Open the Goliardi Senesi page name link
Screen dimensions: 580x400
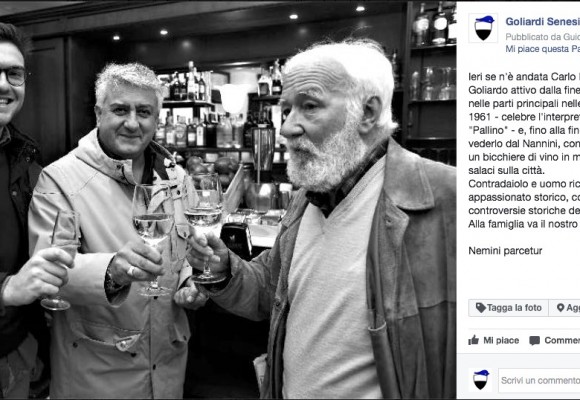(x=543, y=21)
